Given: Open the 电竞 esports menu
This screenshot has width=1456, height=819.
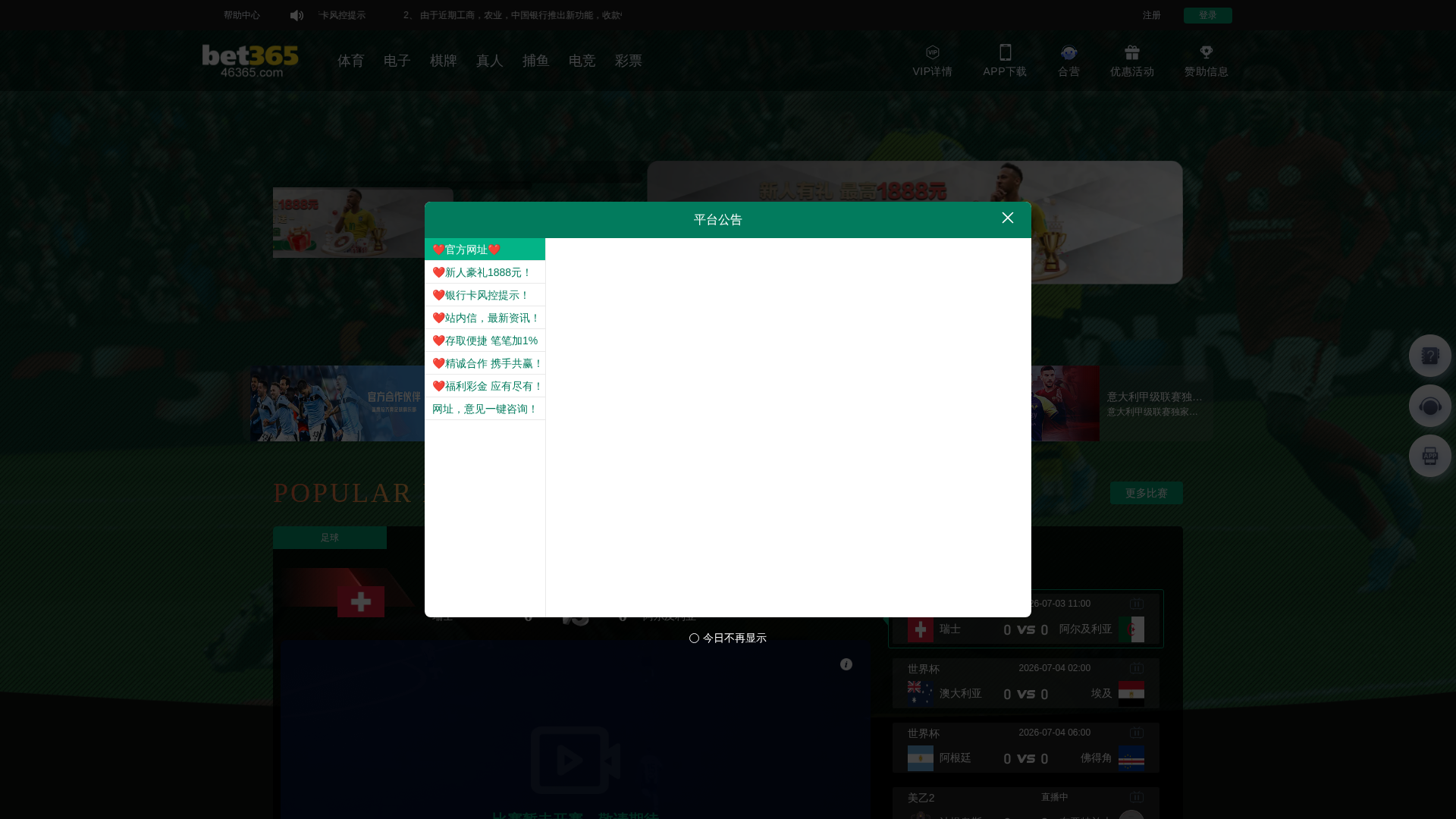Looking at the screenshot, I should 582,61.
